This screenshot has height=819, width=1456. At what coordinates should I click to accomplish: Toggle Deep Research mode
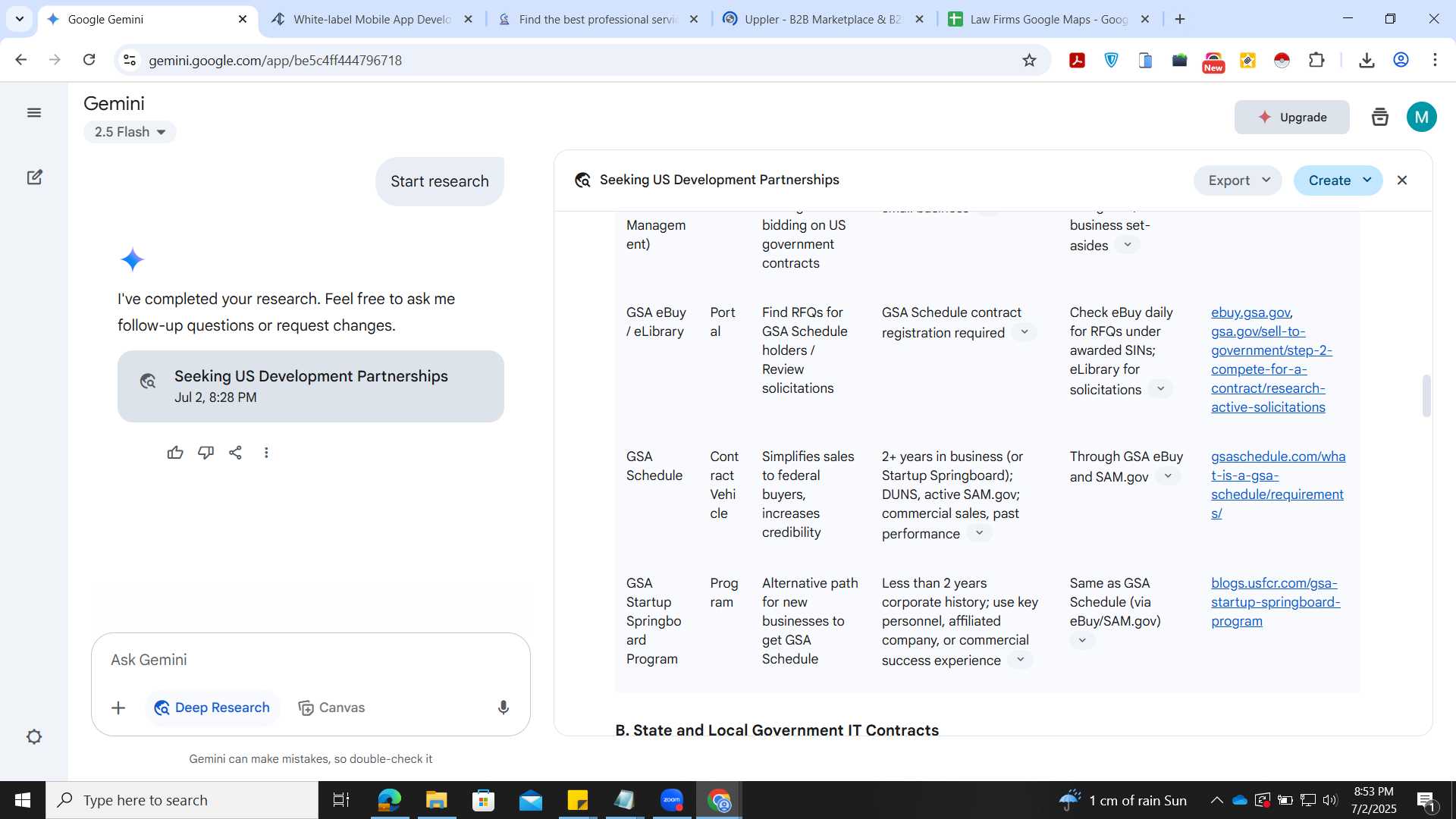point(212,708)
